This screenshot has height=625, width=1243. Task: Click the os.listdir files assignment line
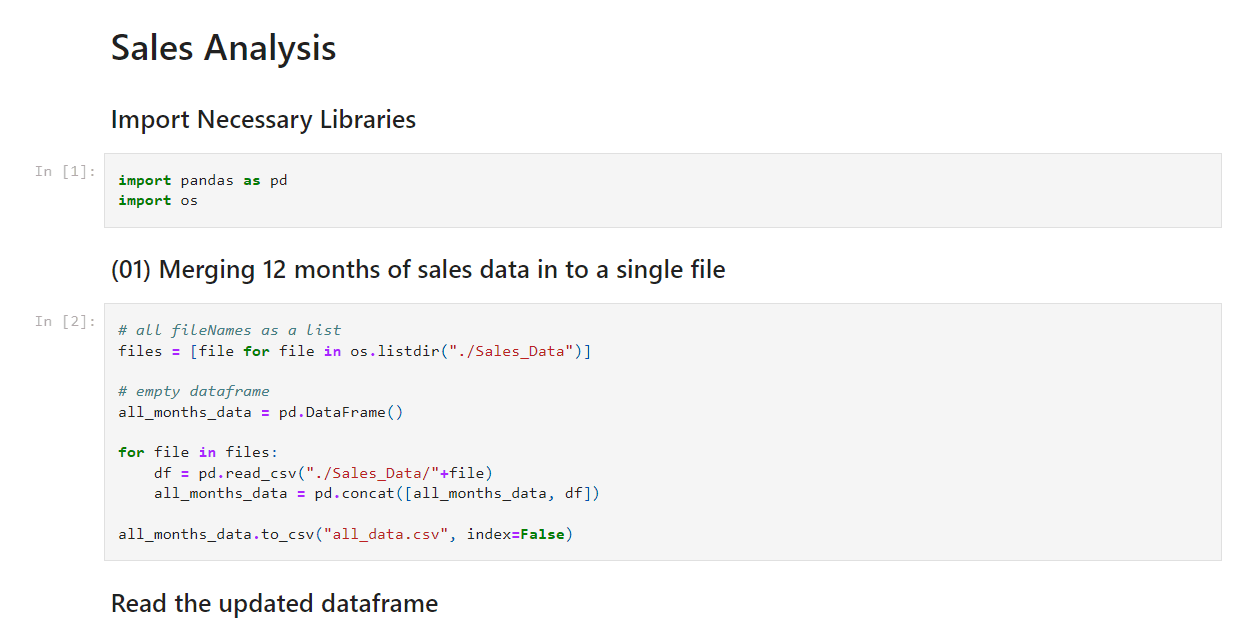point(354,351)
